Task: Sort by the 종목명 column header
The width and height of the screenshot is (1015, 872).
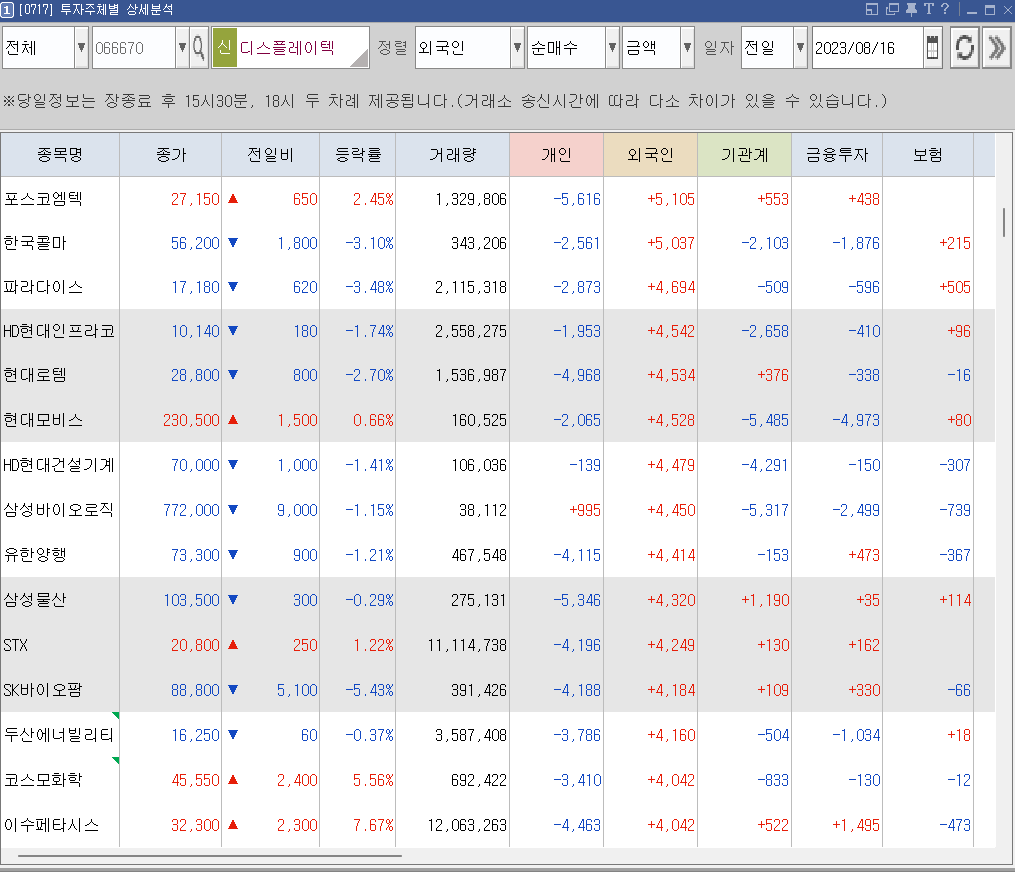Action: pos(60,155)
